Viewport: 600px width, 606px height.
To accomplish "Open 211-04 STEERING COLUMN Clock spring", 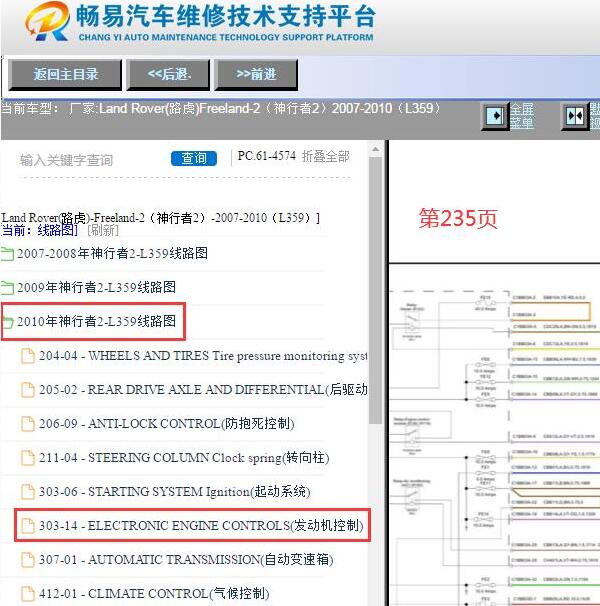I will click(x=184, y=458).
